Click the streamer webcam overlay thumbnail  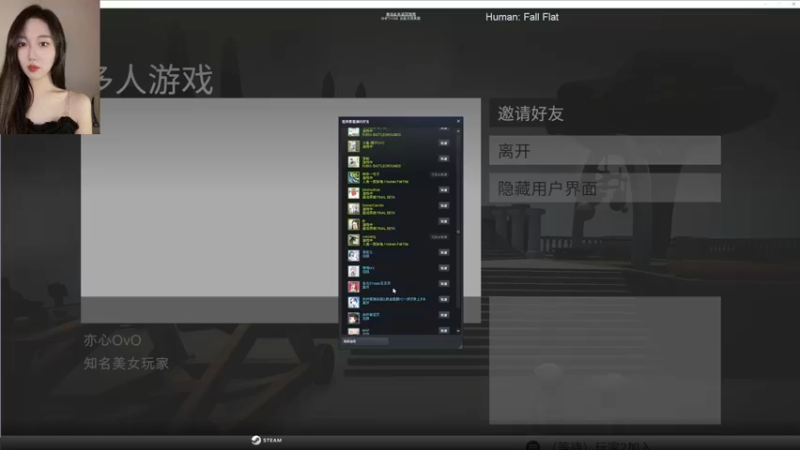(50, 67)
